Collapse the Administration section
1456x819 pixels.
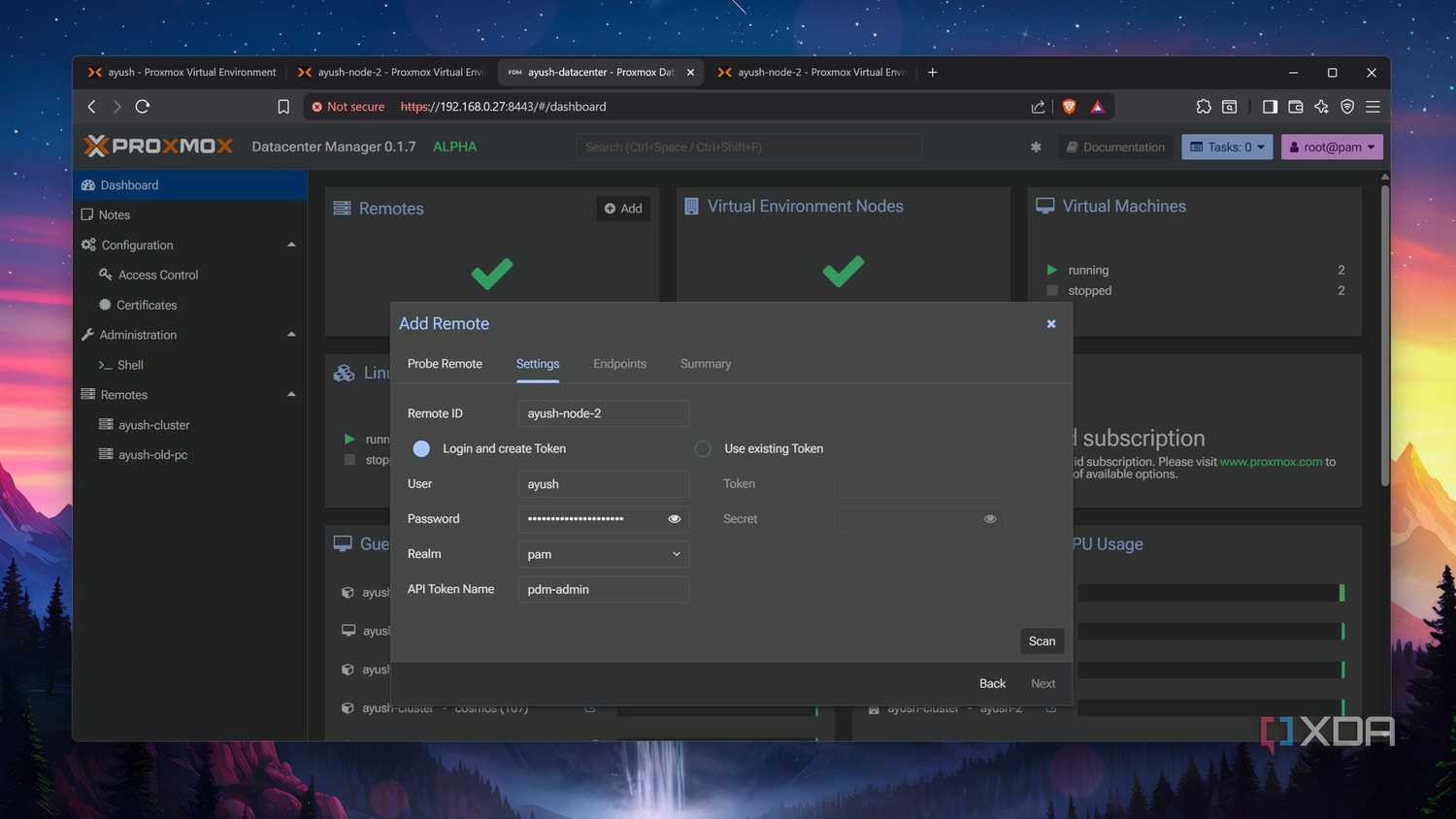coord(291,335)
